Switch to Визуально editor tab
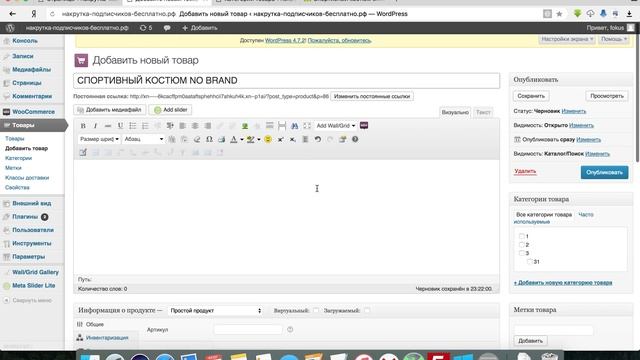This screenshot has height=360, width=640. (455, 112)
